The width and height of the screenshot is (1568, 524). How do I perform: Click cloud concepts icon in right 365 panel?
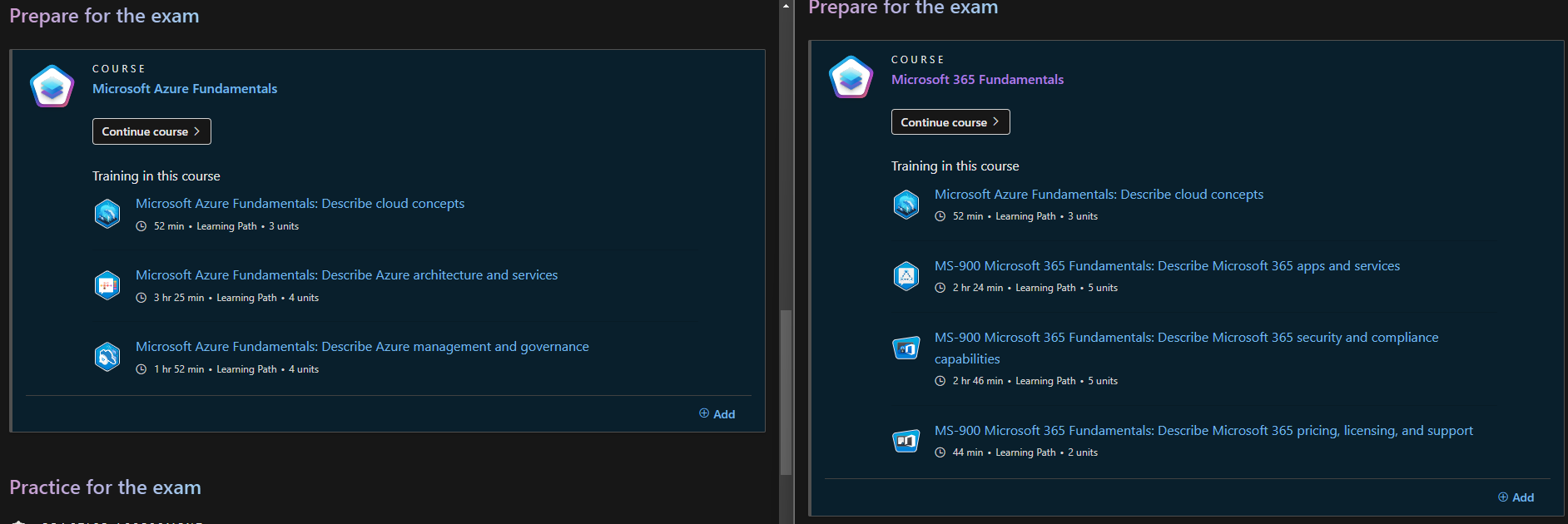[x=906, y=204]
